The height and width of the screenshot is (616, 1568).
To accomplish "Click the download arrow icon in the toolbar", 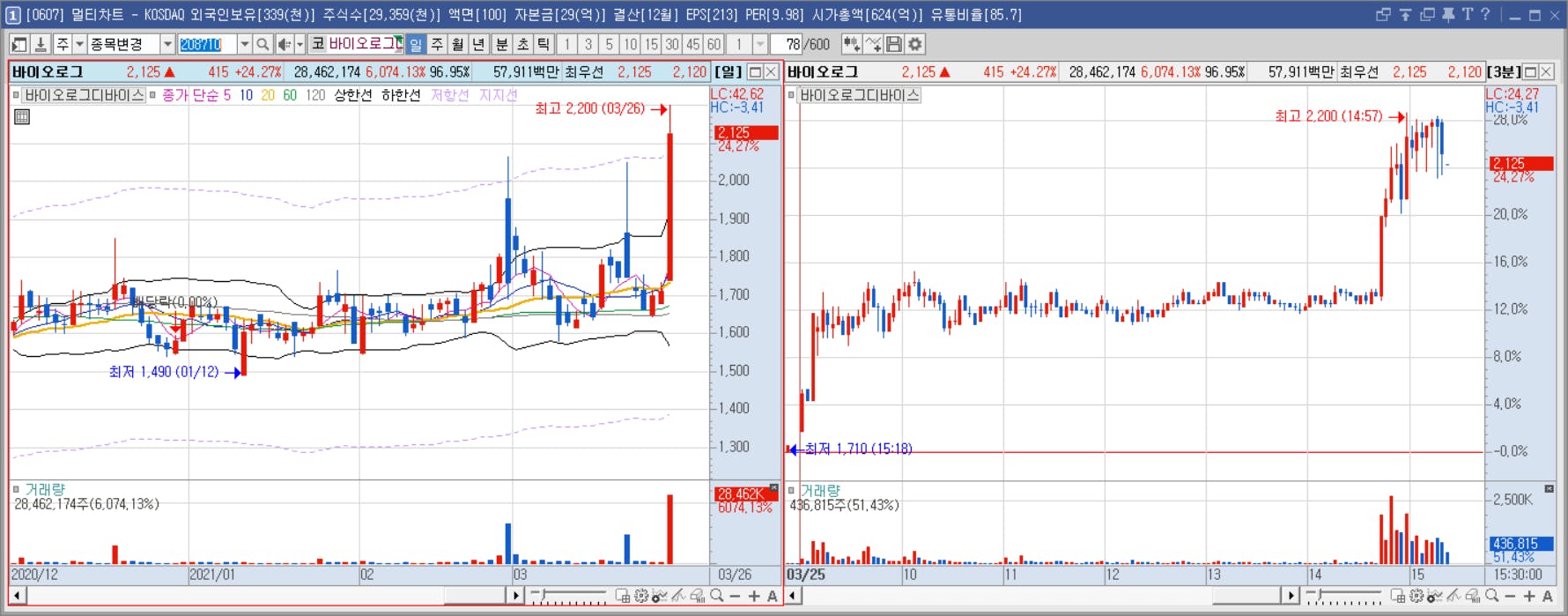I will coord(41,44).
